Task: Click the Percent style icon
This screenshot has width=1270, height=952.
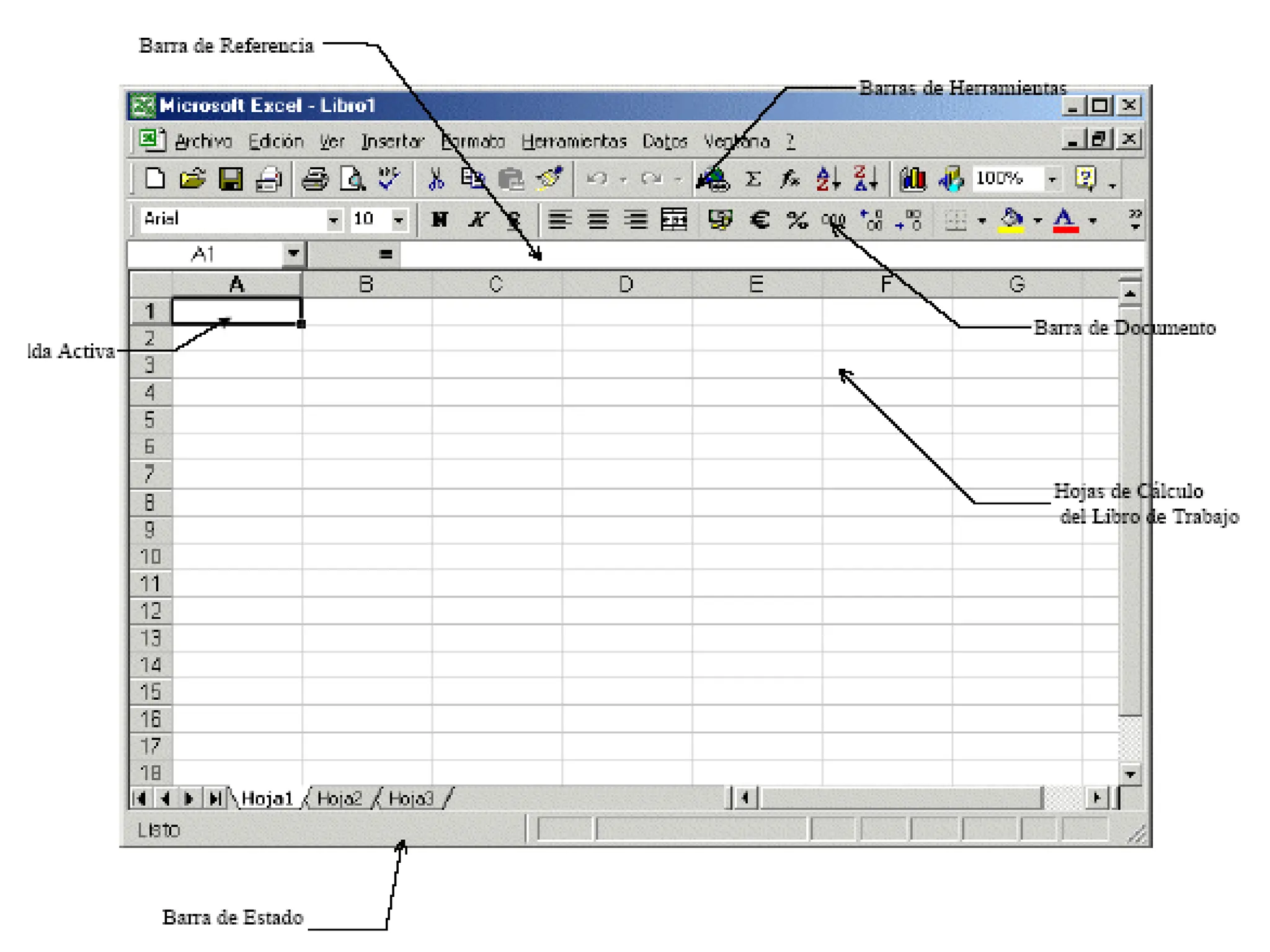Action: coord(797,219)
